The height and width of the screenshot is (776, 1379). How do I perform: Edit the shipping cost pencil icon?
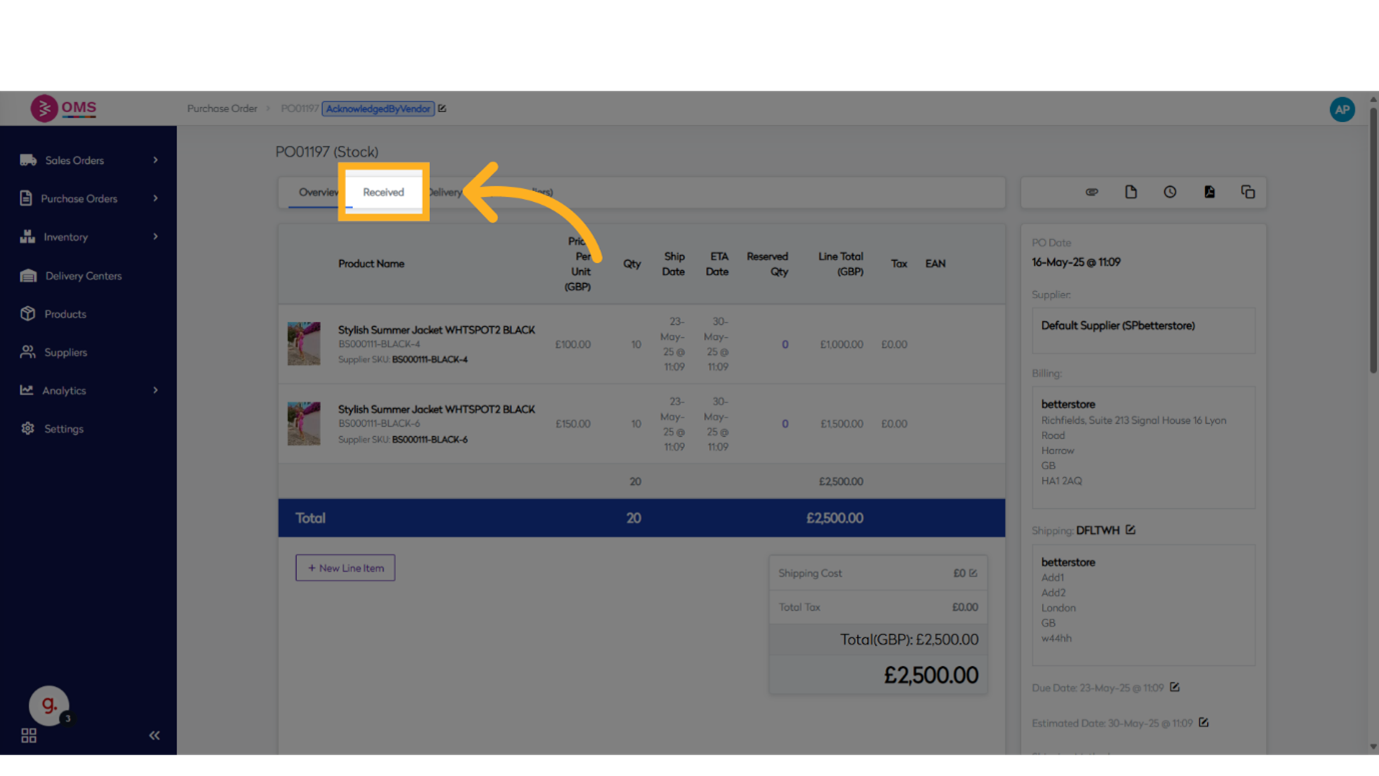point(973,573)
